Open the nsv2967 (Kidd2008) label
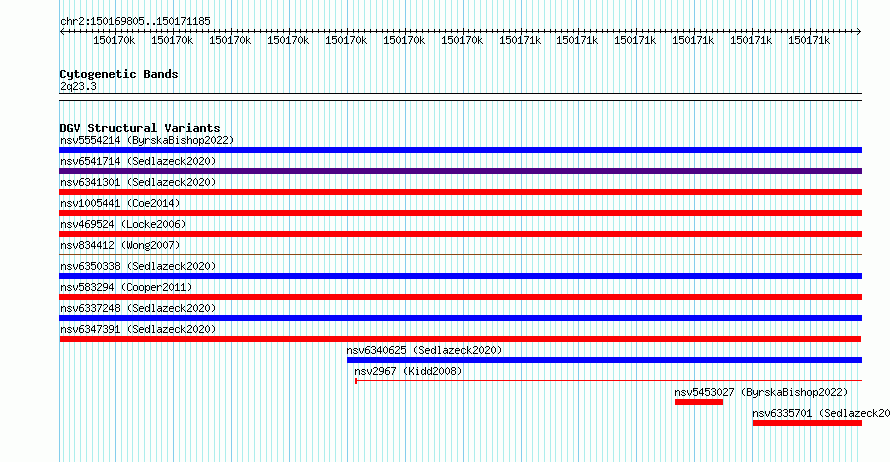 408,371
